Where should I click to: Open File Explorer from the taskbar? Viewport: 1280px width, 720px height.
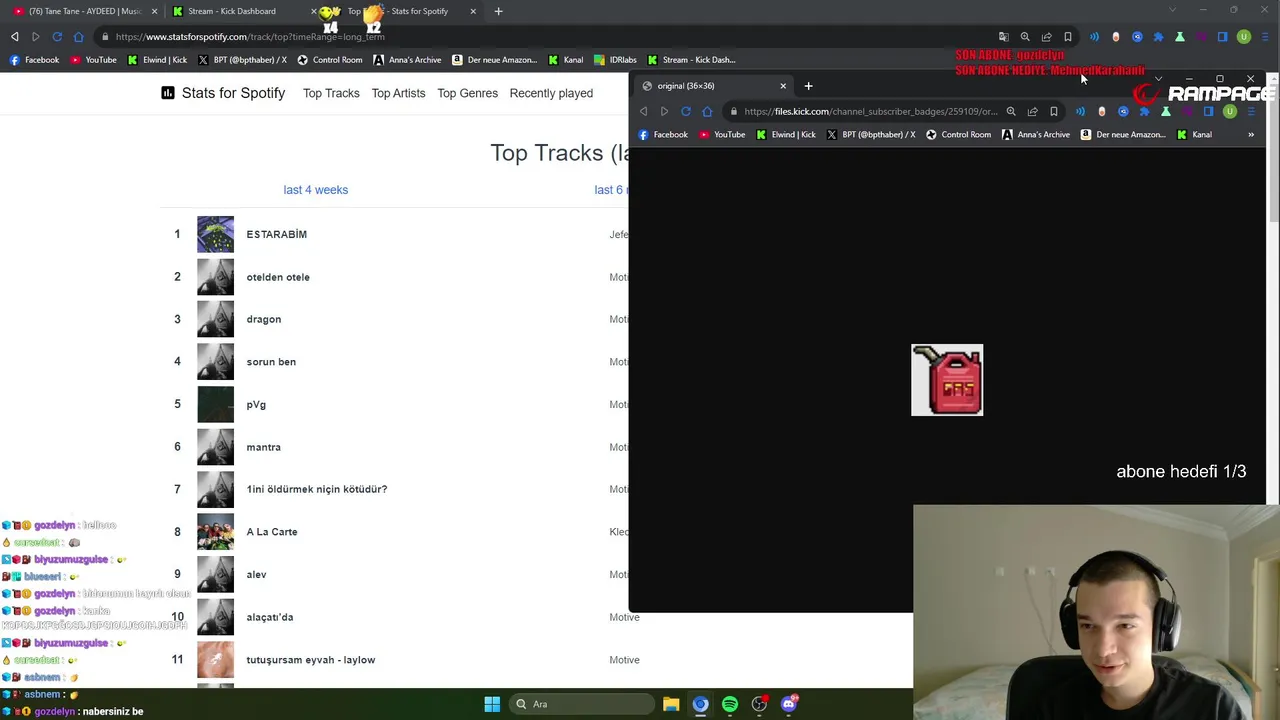pos(671,704)
